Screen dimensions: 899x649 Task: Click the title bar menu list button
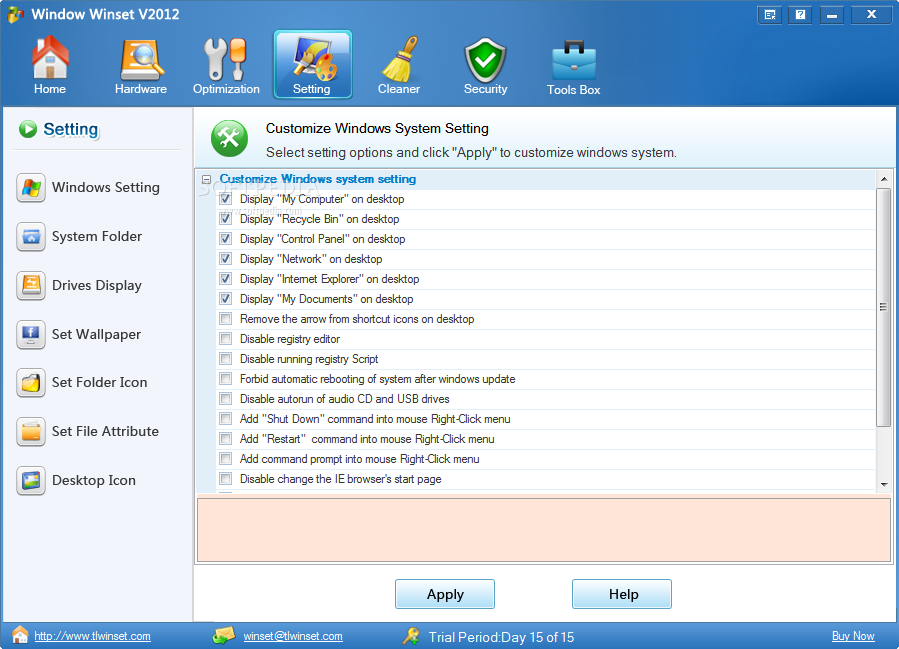click(769, 15)
